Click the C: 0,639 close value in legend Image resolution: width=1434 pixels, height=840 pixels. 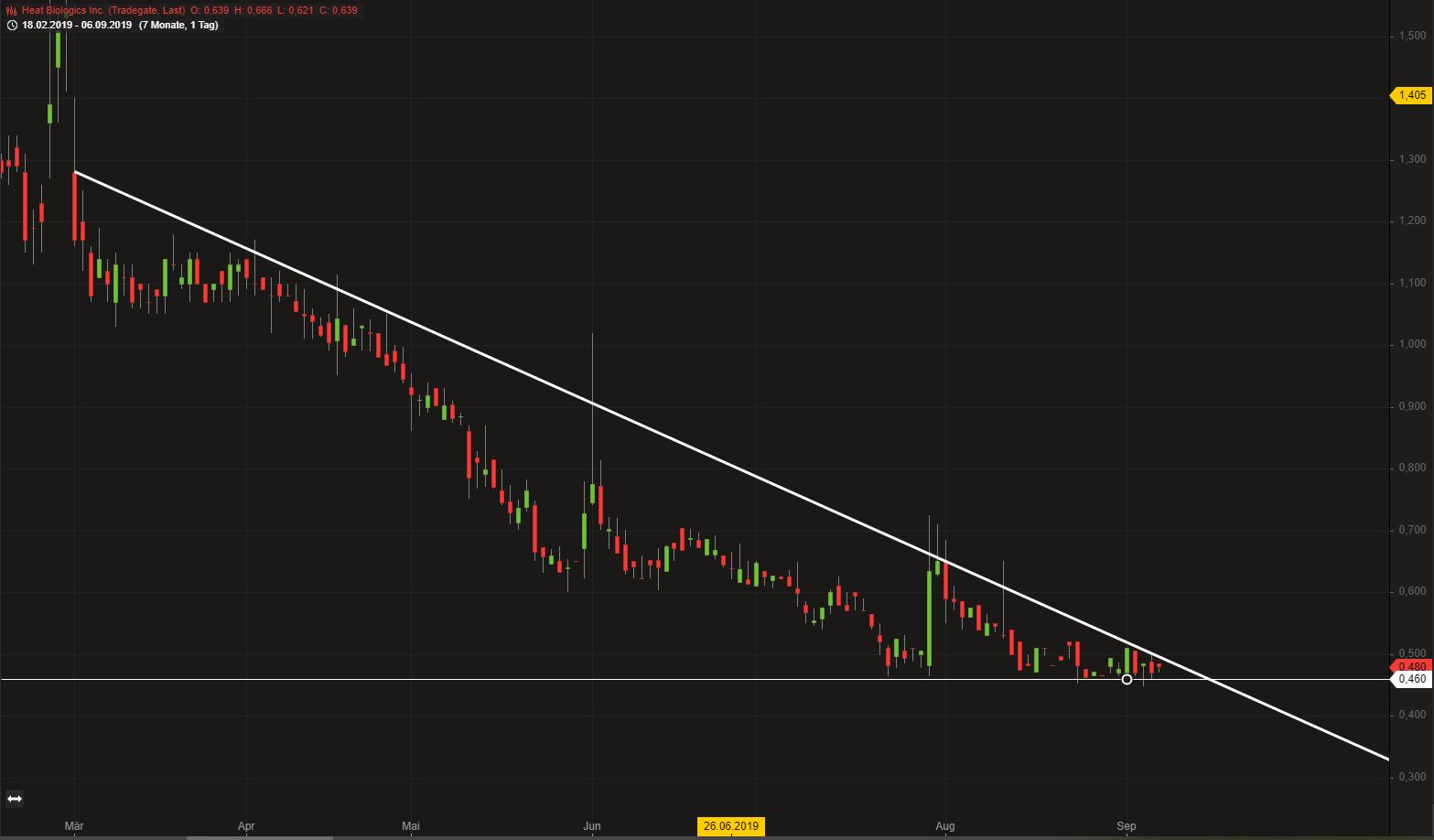tap(339, 9)
